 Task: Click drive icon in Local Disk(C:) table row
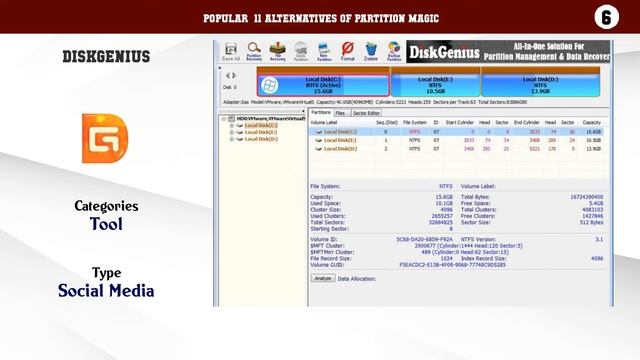319,132
